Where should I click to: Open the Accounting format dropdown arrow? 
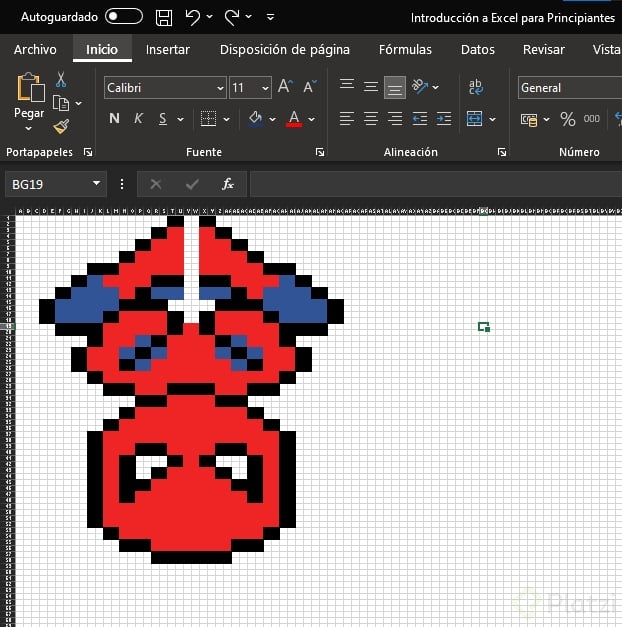(x=546, y=119)
